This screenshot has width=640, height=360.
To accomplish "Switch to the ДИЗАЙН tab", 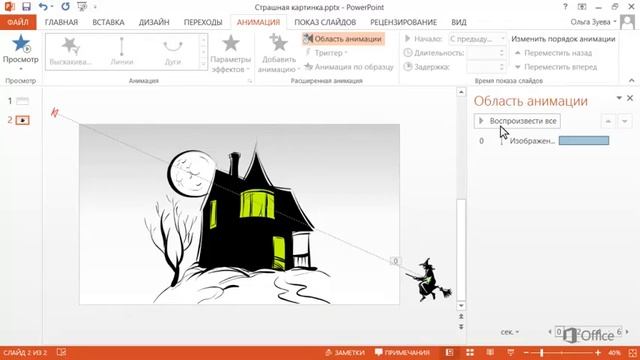I will pyautogui.click(x=154, y=22).
